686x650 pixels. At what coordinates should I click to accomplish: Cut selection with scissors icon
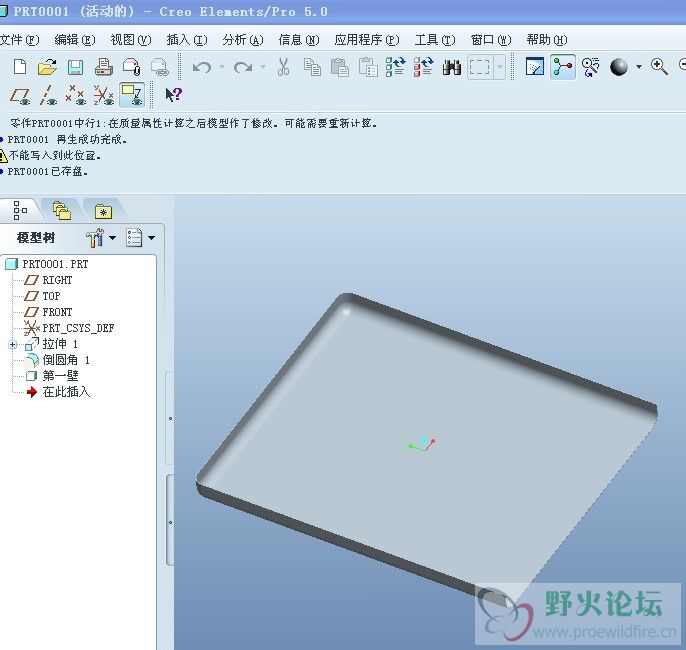pyautogui.click(x=284, y=67)
